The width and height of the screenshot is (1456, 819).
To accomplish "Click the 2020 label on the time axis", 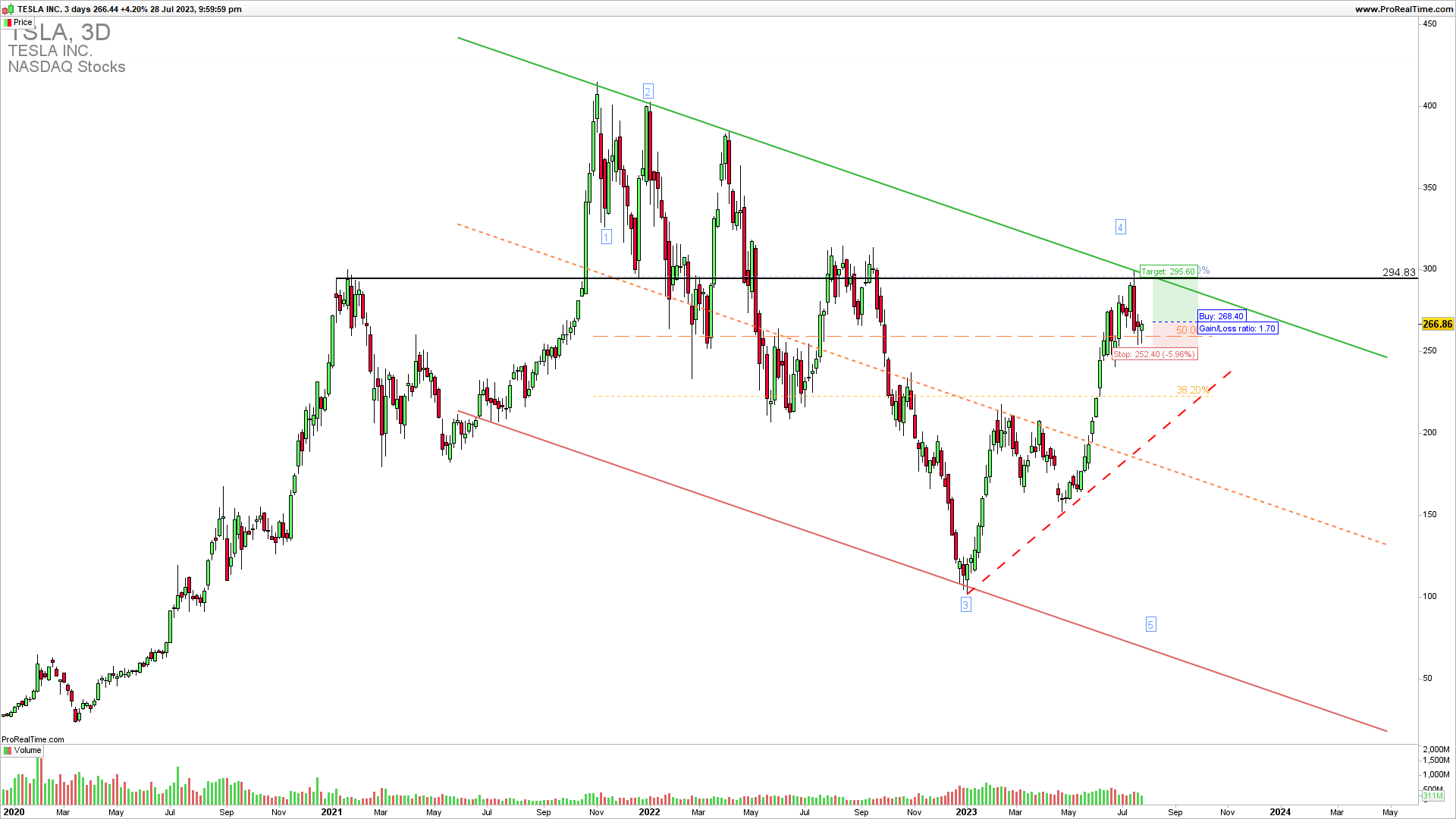I will pos(14,811).
